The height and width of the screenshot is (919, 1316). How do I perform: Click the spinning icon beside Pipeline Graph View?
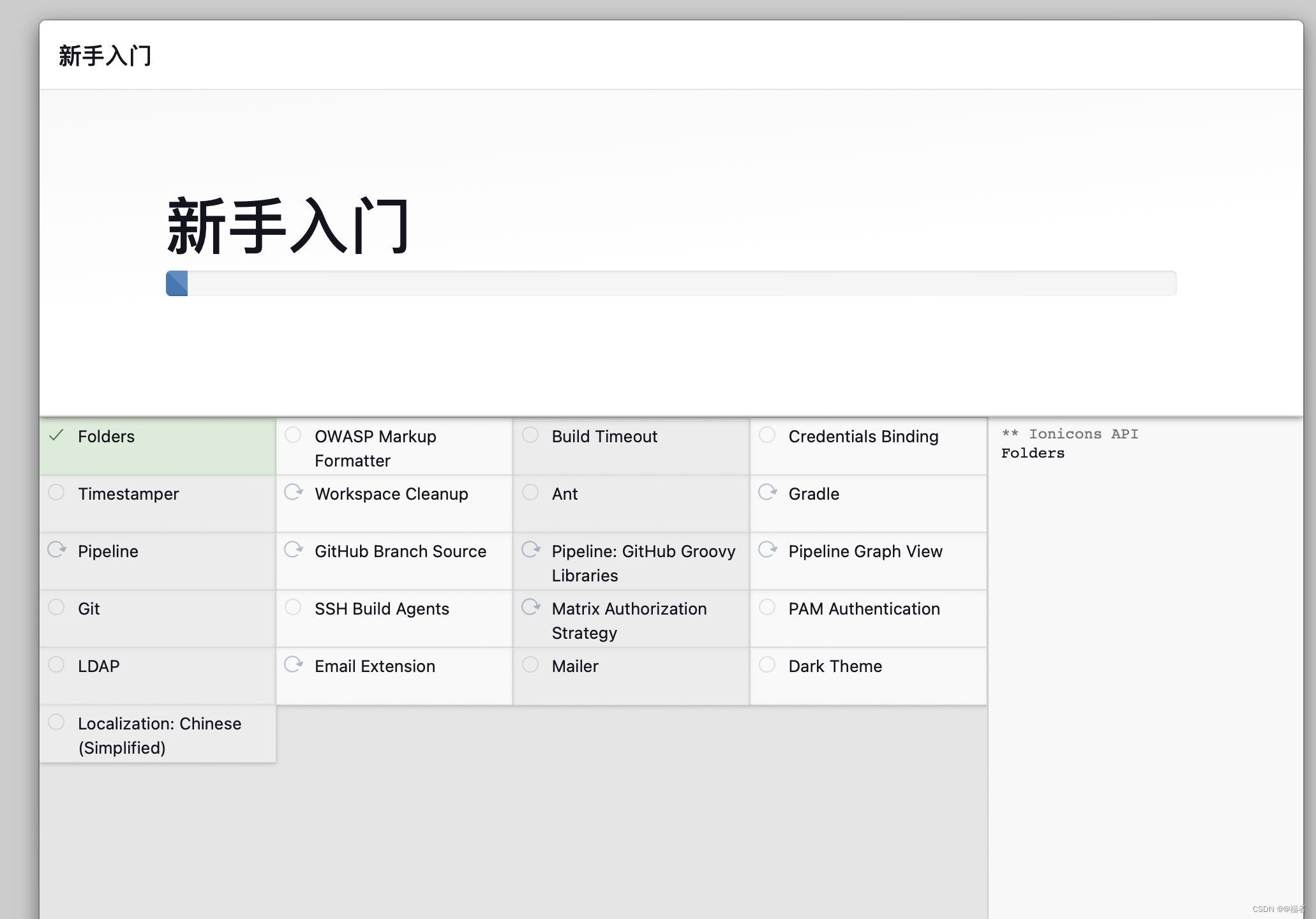(x=768, y=549)
